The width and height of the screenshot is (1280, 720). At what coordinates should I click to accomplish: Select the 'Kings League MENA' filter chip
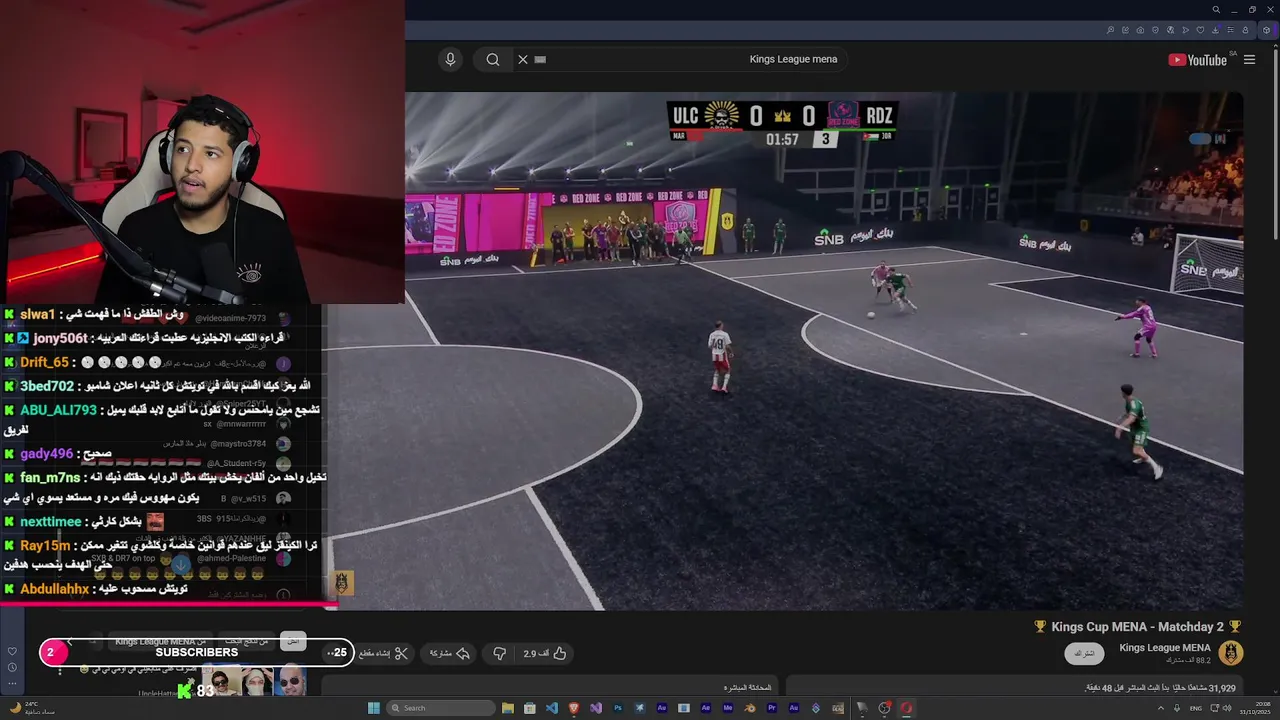tap(160, 641)
